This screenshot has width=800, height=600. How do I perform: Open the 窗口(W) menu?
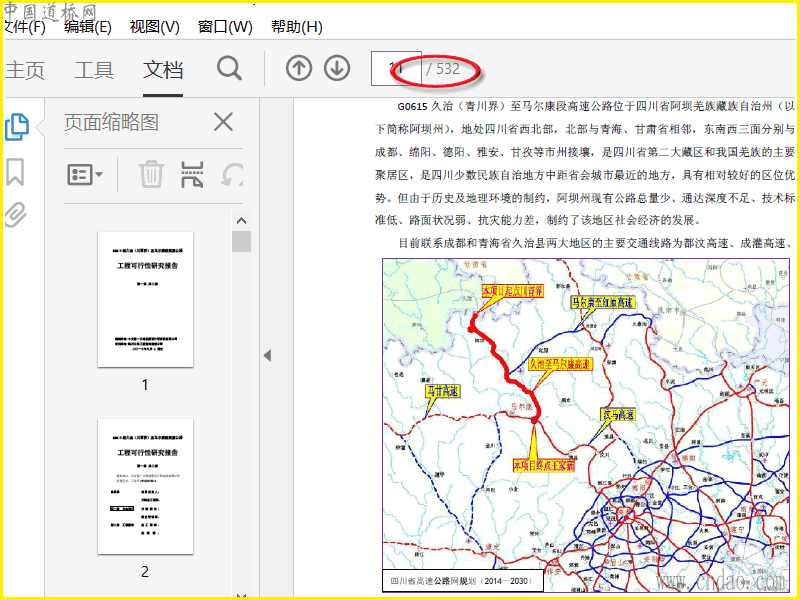[225, 27]
